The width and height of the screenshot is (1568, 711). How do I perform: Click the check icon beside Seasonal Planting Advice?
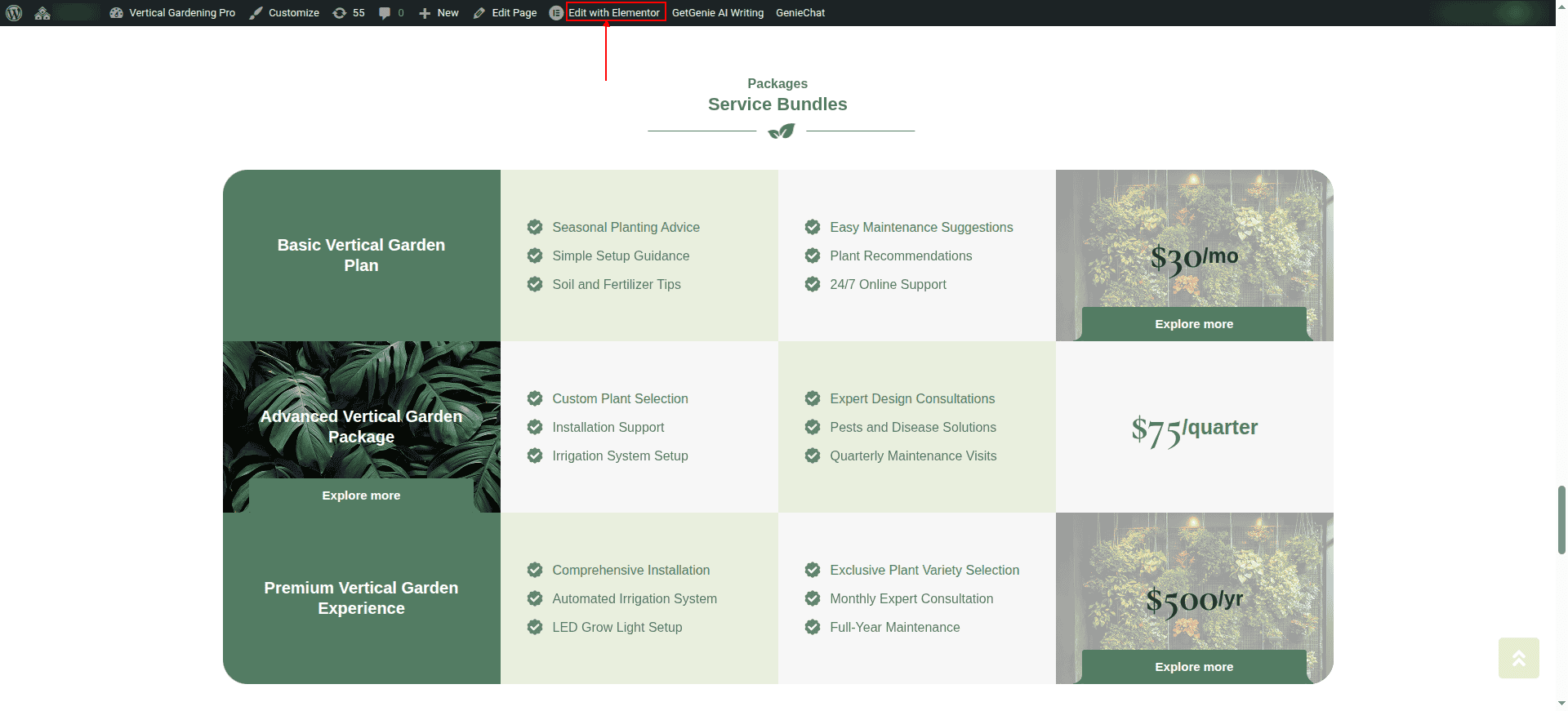[x=535, y=227]
